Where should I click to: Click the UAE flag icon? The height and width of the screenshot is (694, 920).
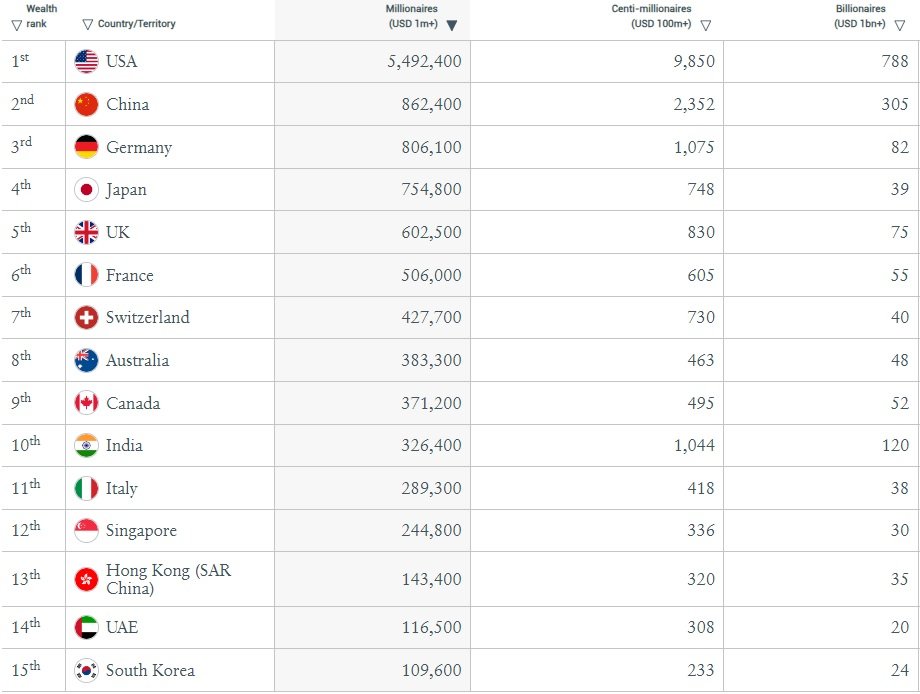[x=86, y=627]
